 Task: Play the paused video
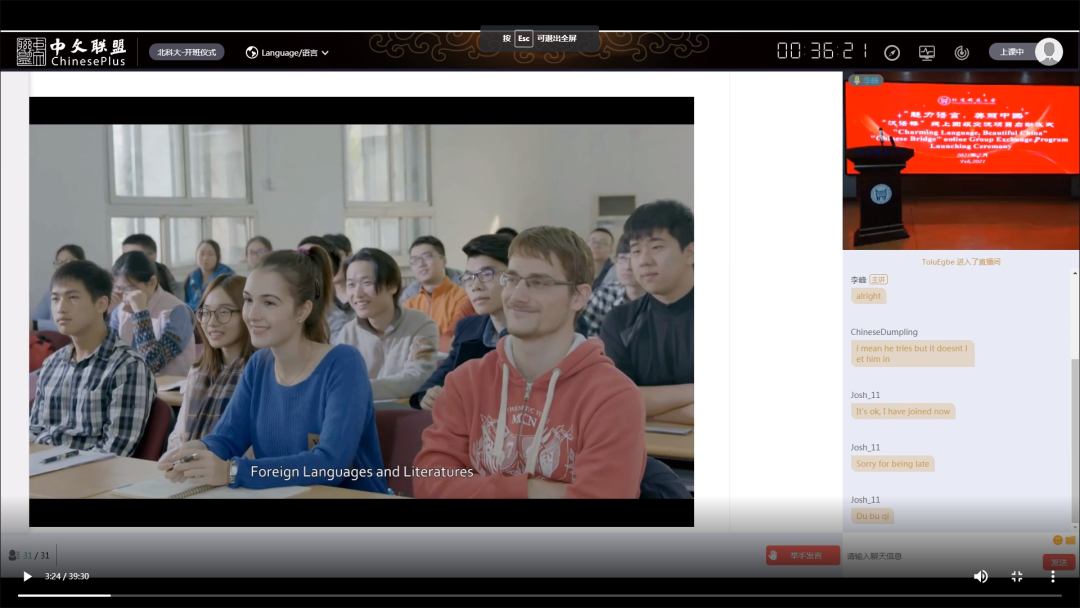pyautogui.click(x=27, y=576)
